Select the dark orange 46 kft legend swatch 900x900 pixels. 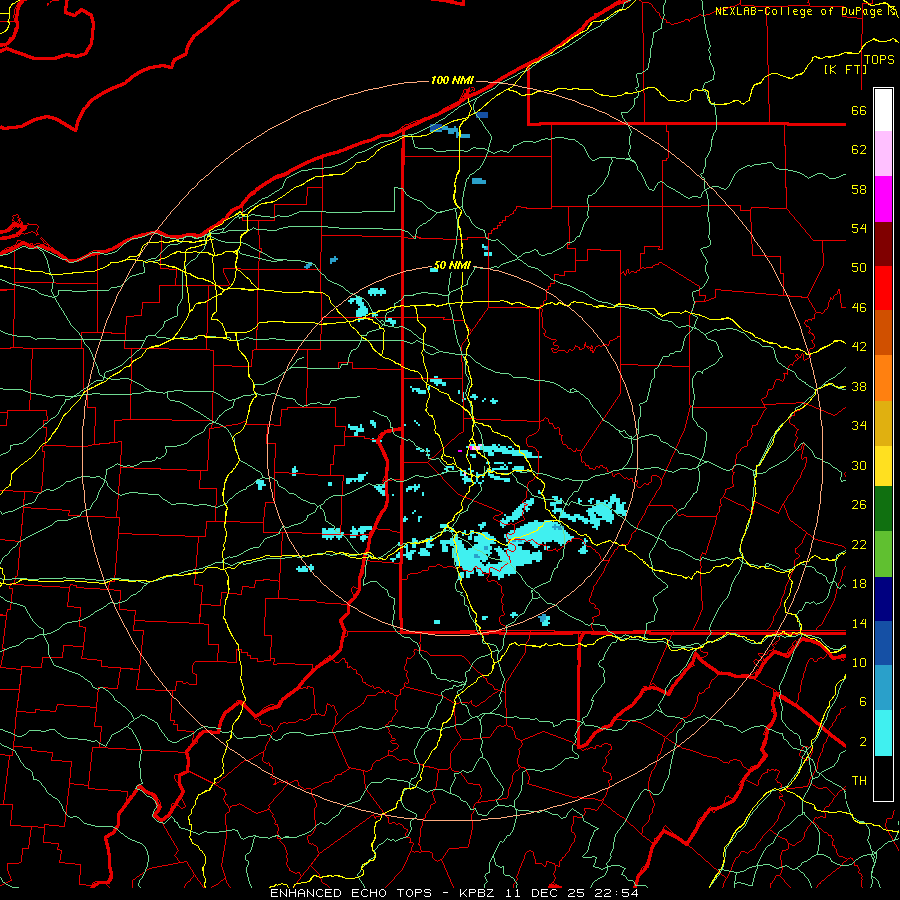[883, 332]
